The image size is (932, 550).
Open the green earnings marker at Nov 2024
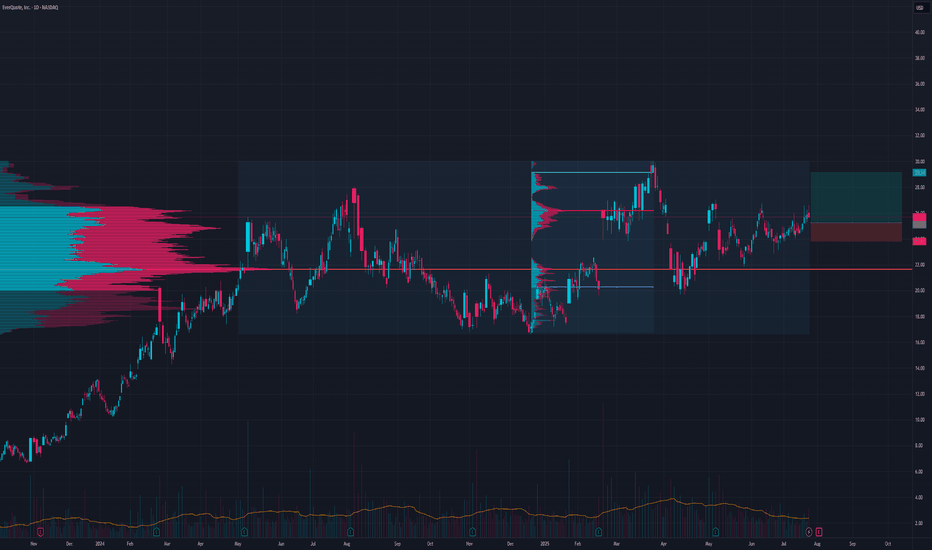pos(473,532)
